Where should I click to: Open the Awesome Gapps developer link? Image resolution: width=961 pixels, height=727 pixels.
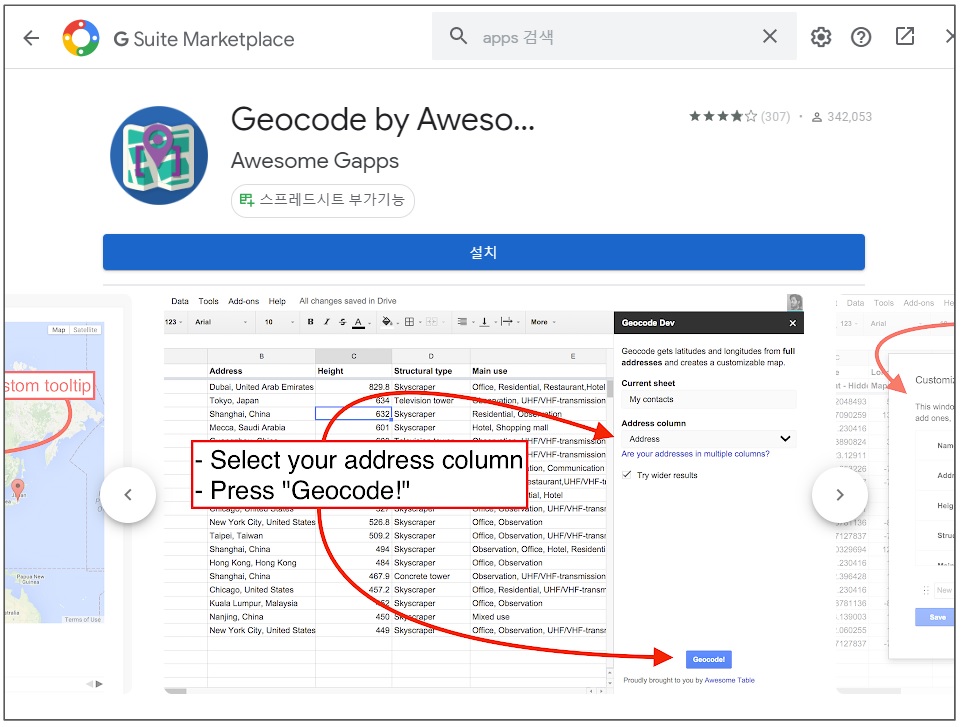pyautogui.click(x=314, y=161)
